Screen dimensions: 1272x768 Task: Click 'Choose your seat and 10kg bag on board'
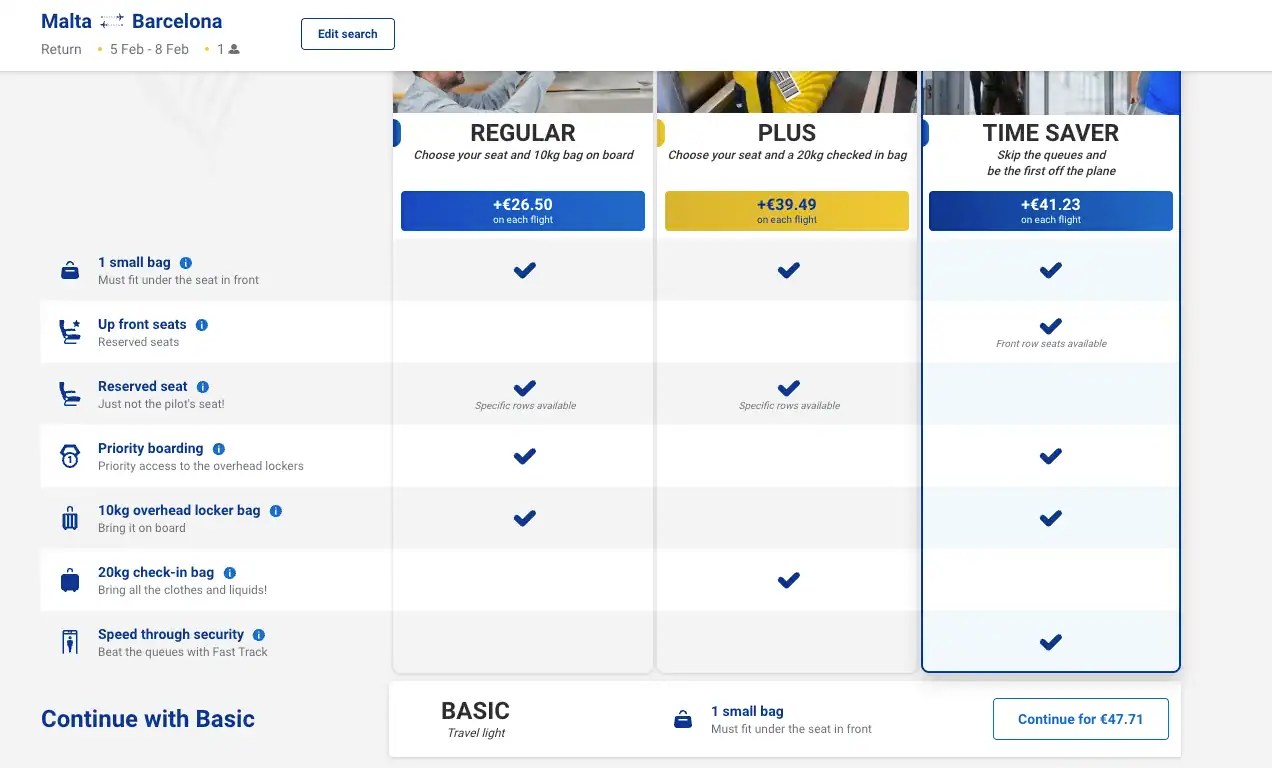coord(524,155)
